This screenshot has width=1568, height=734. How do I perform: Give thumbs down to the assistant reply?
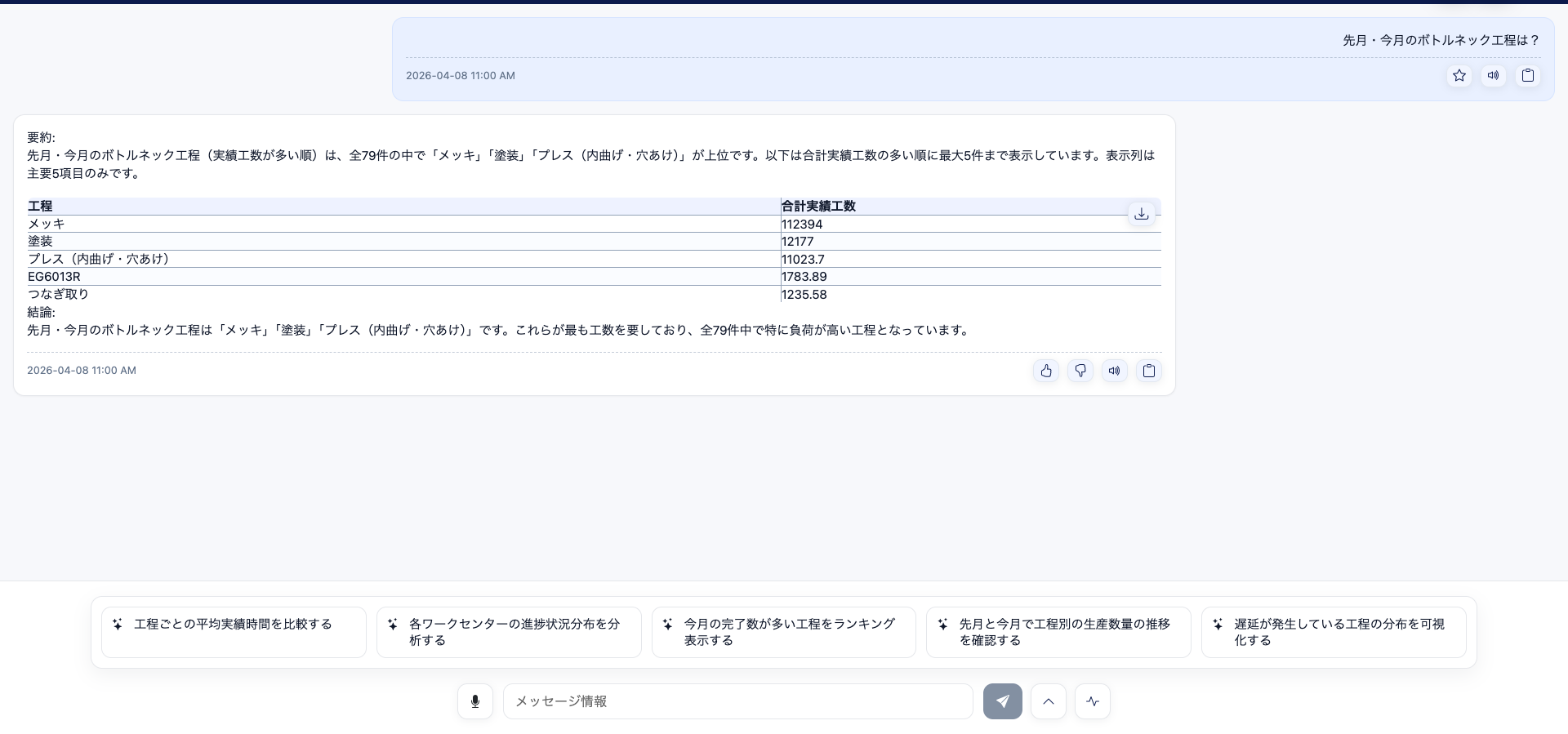(x=1080, y=371)
